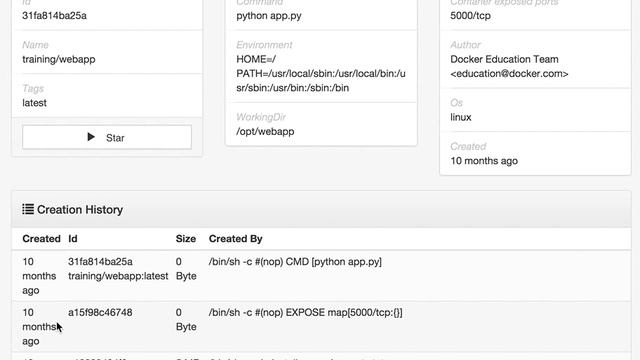Select the CMD [python app.py] history entry
Image resolution: width=640 pixels, height=360 pixels.
tap(295, 262)
